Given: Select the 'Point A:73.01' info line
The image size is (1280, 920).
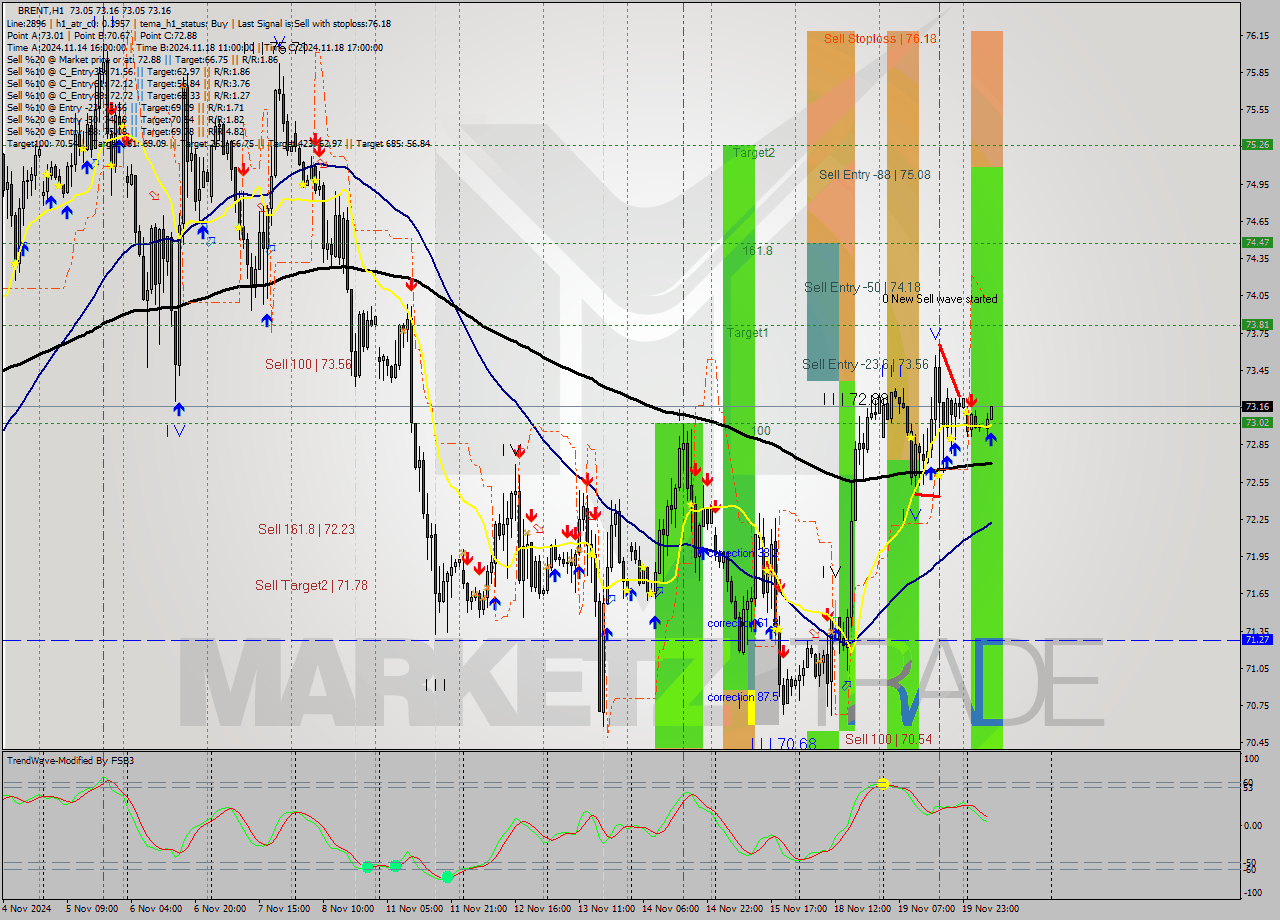Looking at the screenshot, I should click(x=36, y=35).
